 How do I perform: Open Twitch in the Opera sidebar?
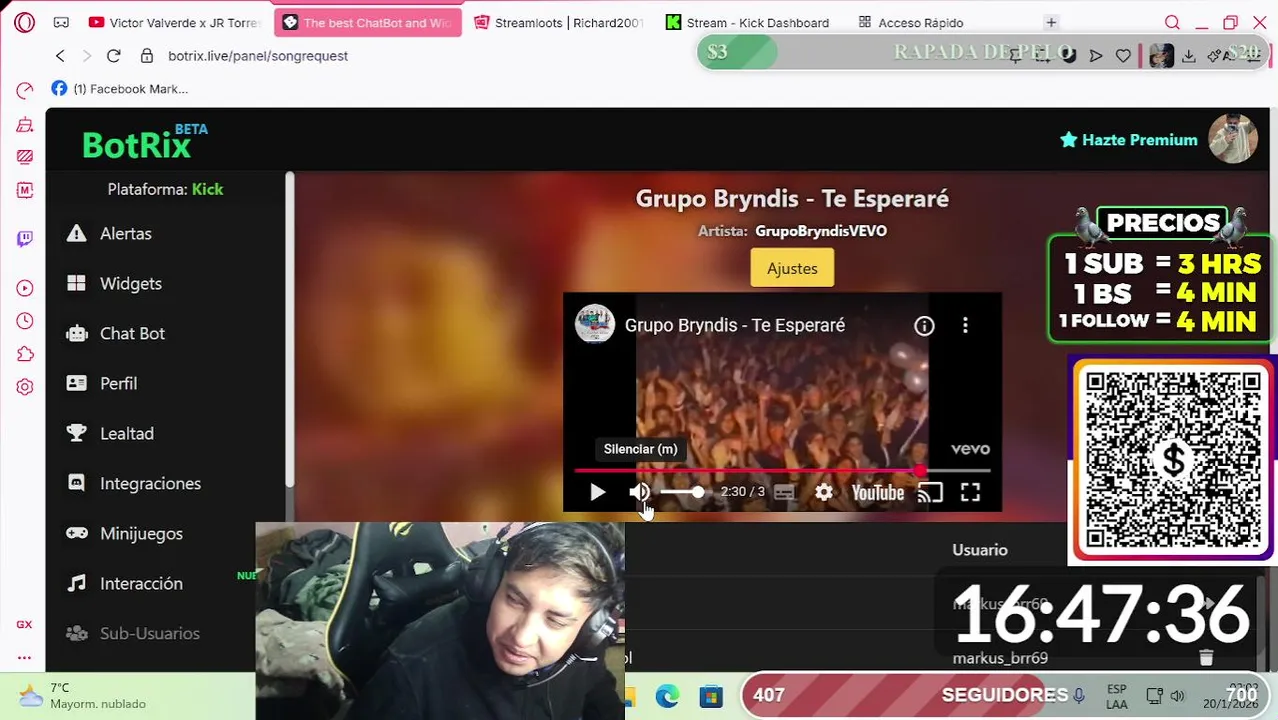(25, 238)
